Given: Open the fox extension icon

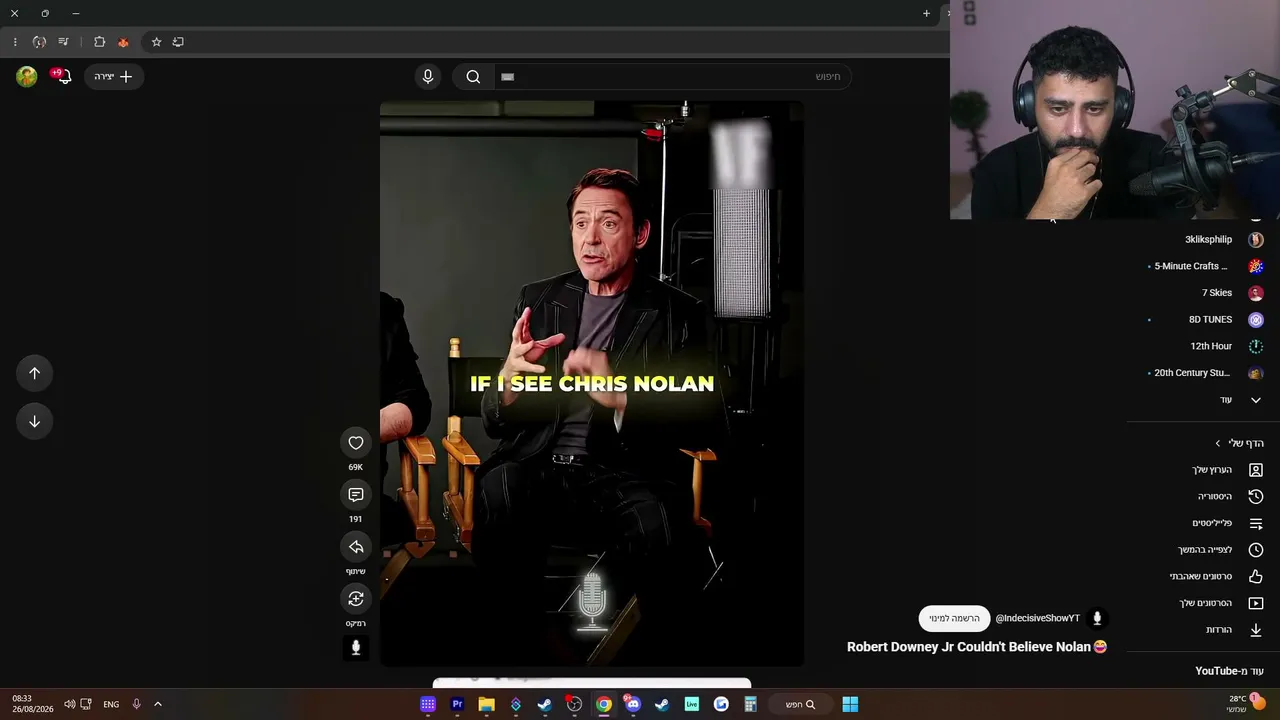Looking at the screenshot, I should 123,42.
